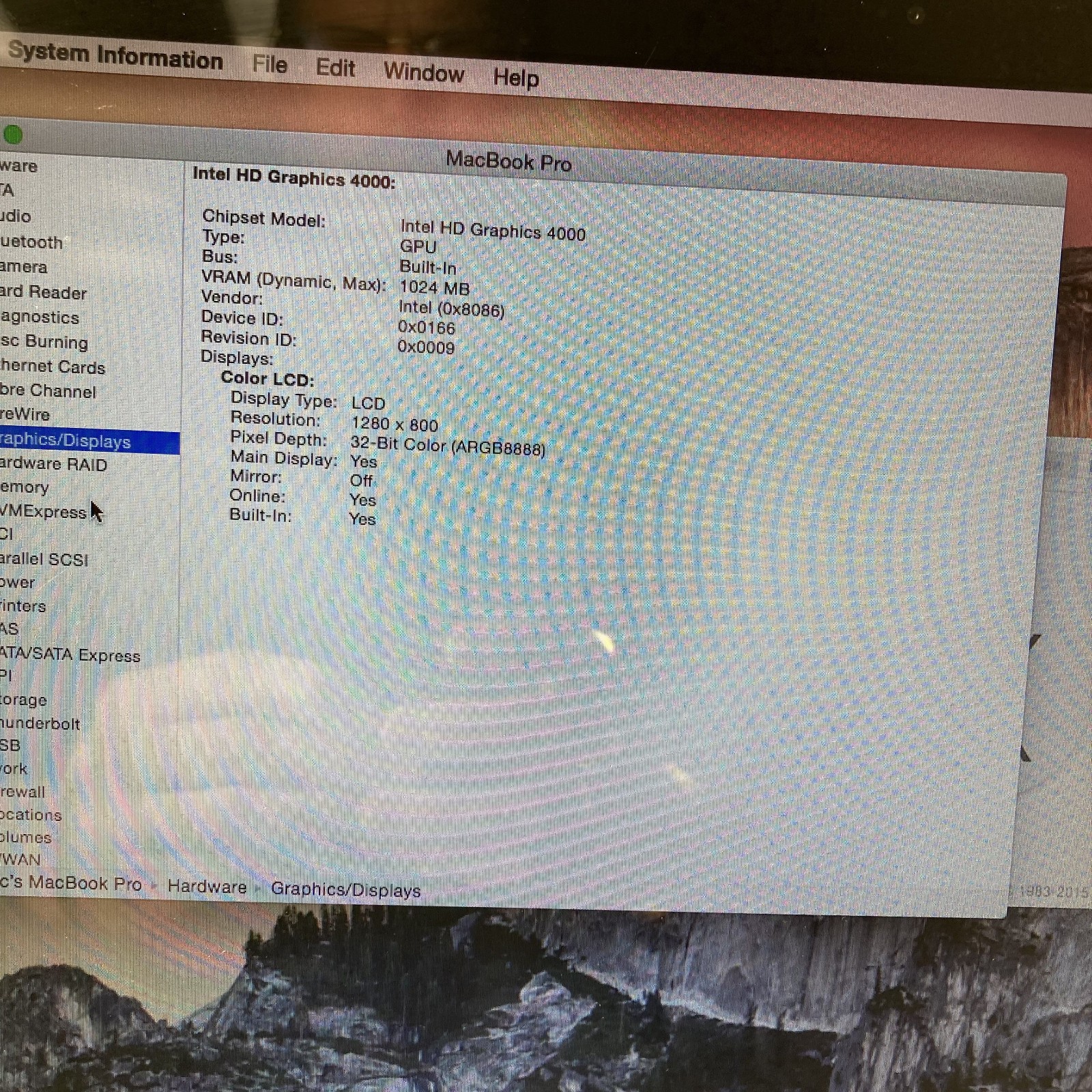Click the Intel HD Graphics 4000 heading
The width and height of the screenshot is (1092, 1092).
pyautogui.click(x=294, y=177)
